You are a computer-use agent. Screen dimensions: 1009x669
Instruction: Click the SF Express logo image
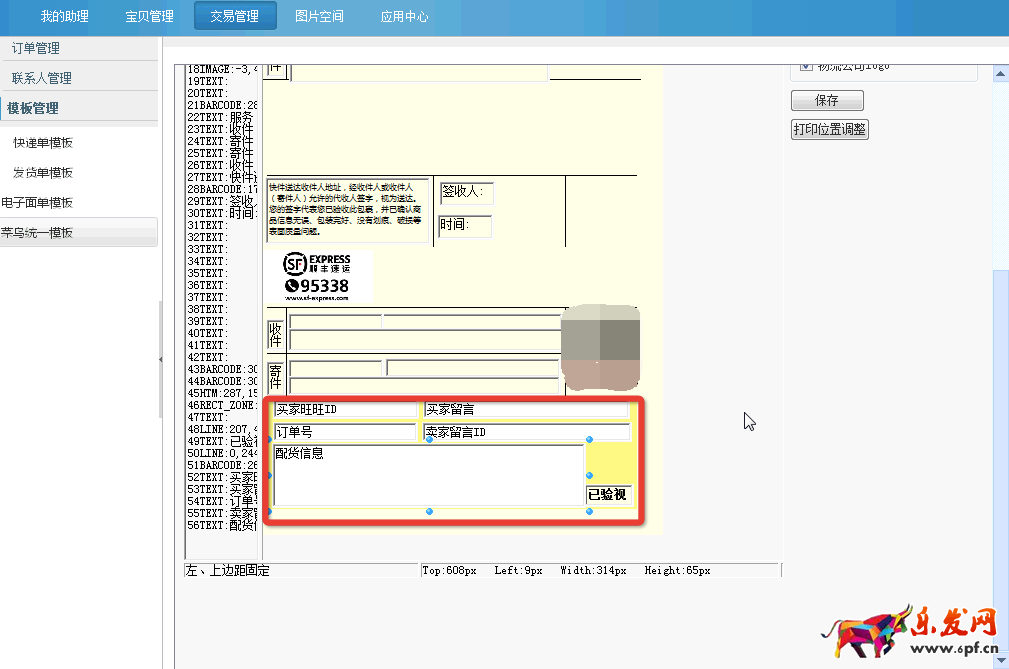(317, 276)
